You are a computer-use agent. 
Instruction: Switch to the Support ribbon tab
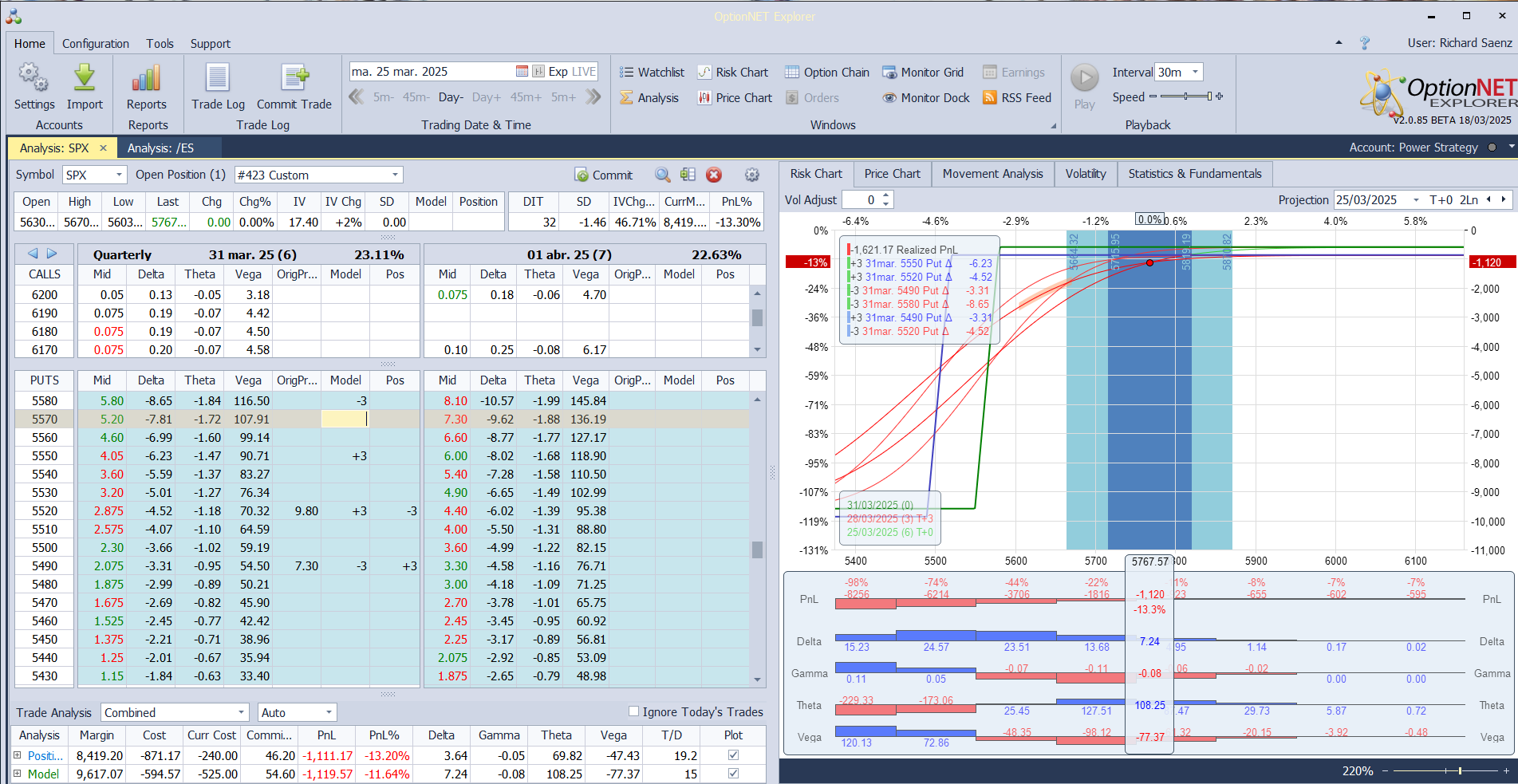pos(211,44)
